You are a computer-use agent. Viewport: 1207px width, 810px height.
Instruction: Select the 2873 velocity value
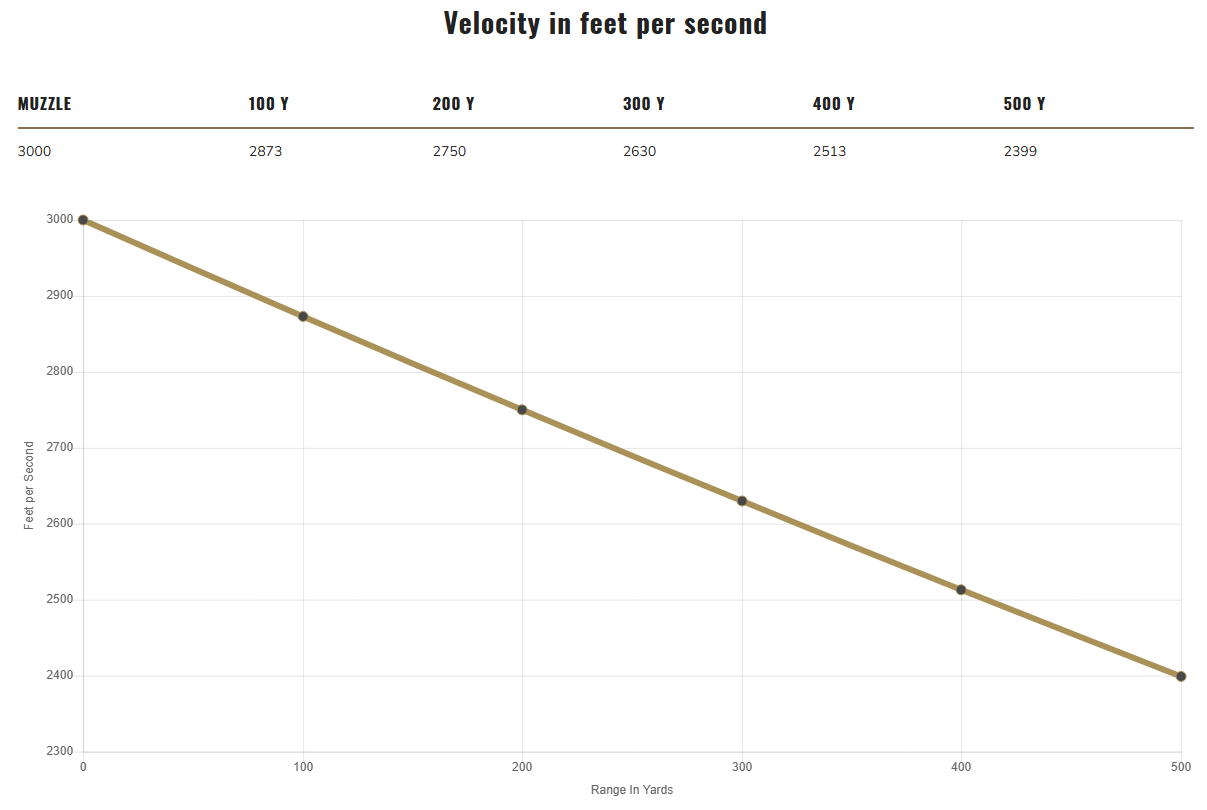(266, 152)
